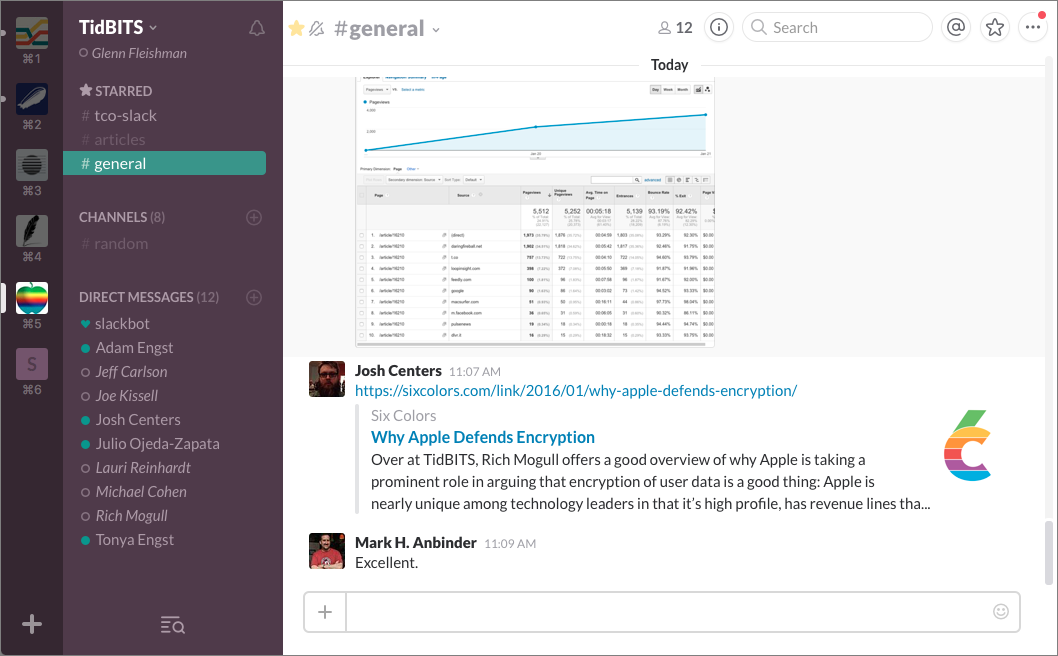Open the Why Apple Defends Encryption headline
The height and width of the screenshot is (656, 1058).
[483, 437]
